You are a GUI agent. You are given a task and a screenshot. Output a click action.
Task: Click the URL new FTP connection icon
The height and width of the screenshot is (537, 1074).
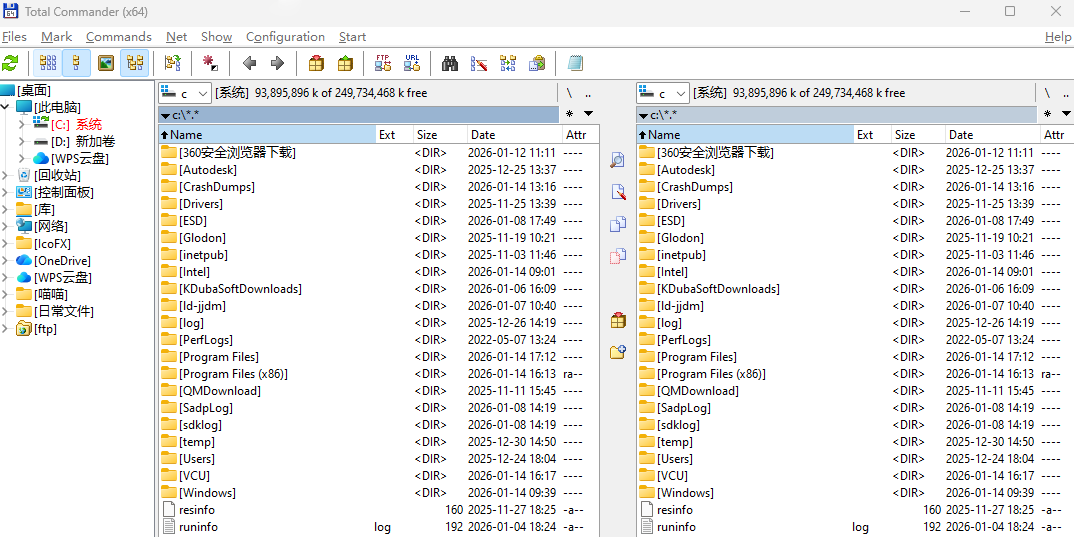click(412, 63)
